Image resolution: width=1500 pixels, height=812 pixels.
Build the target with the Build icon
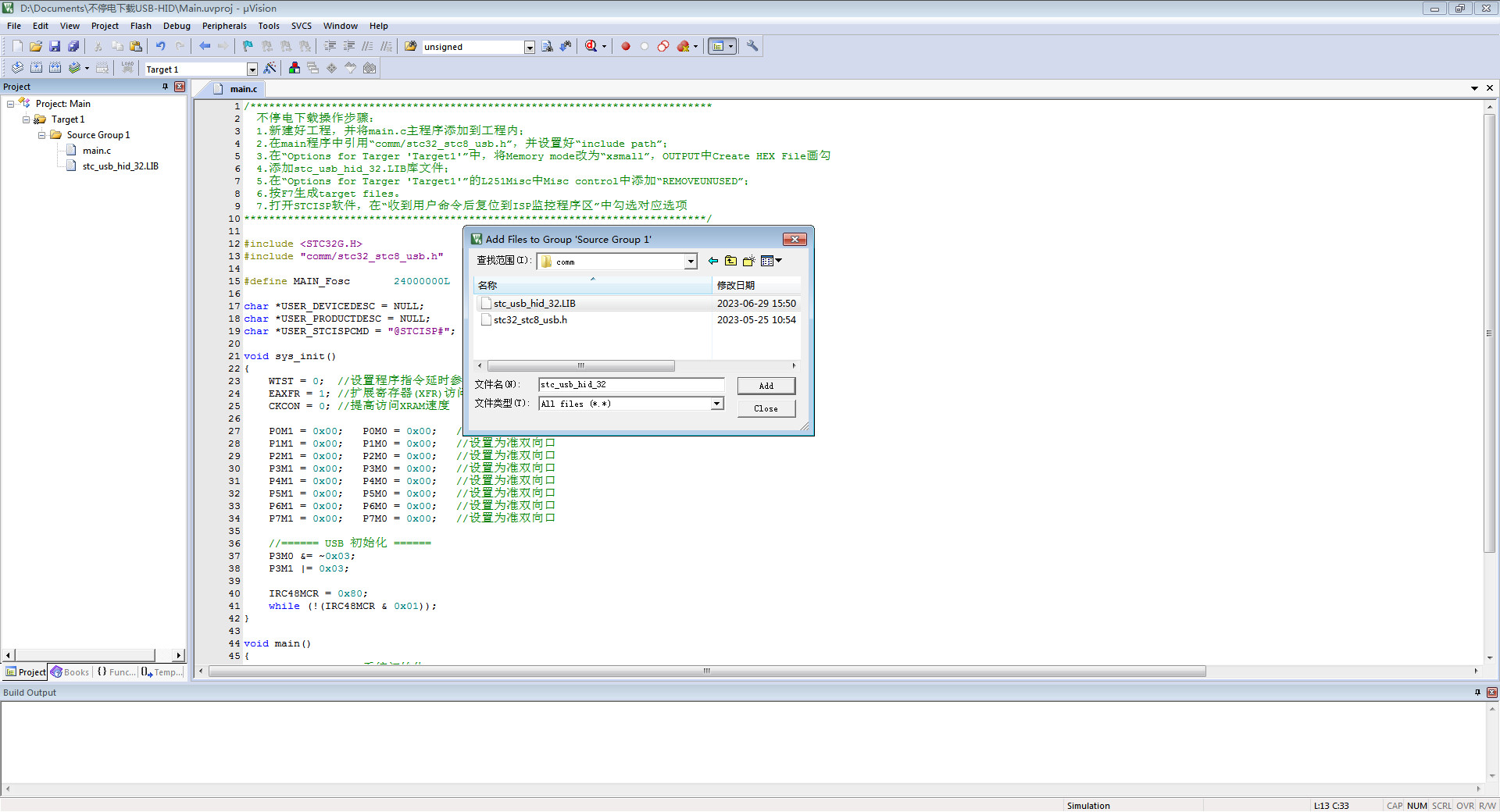click(36, 68)
